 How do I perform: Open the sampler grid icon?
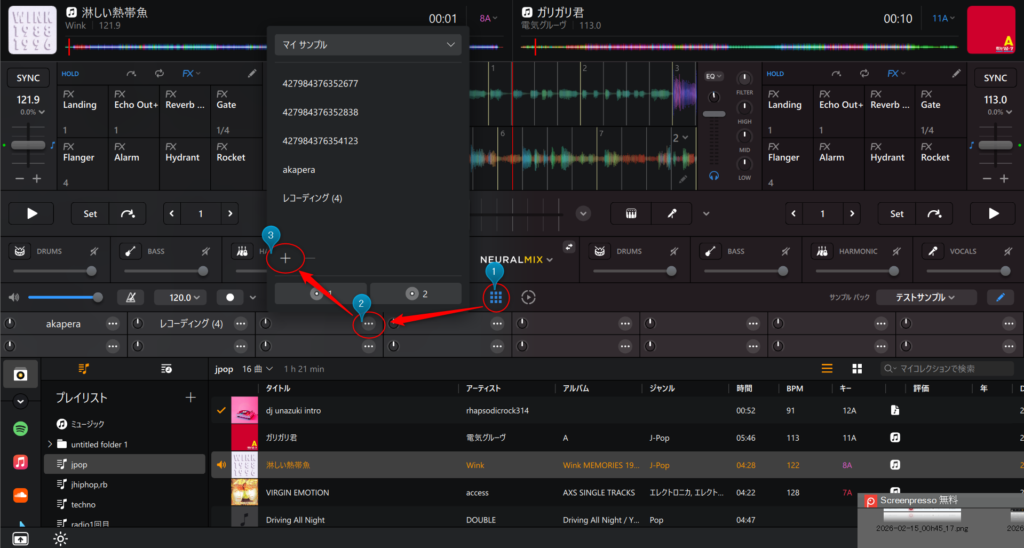495,297
